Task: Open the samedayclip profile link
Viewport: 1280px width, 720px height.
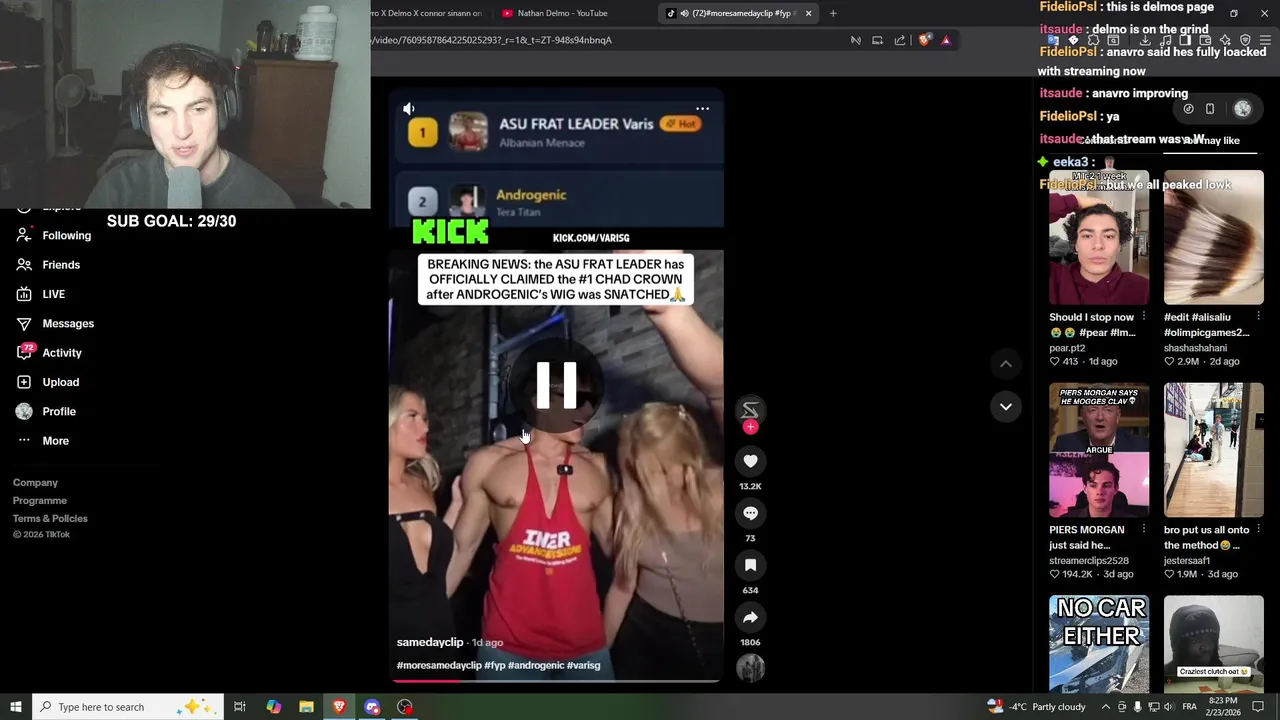Action: (x=430, y=642)
